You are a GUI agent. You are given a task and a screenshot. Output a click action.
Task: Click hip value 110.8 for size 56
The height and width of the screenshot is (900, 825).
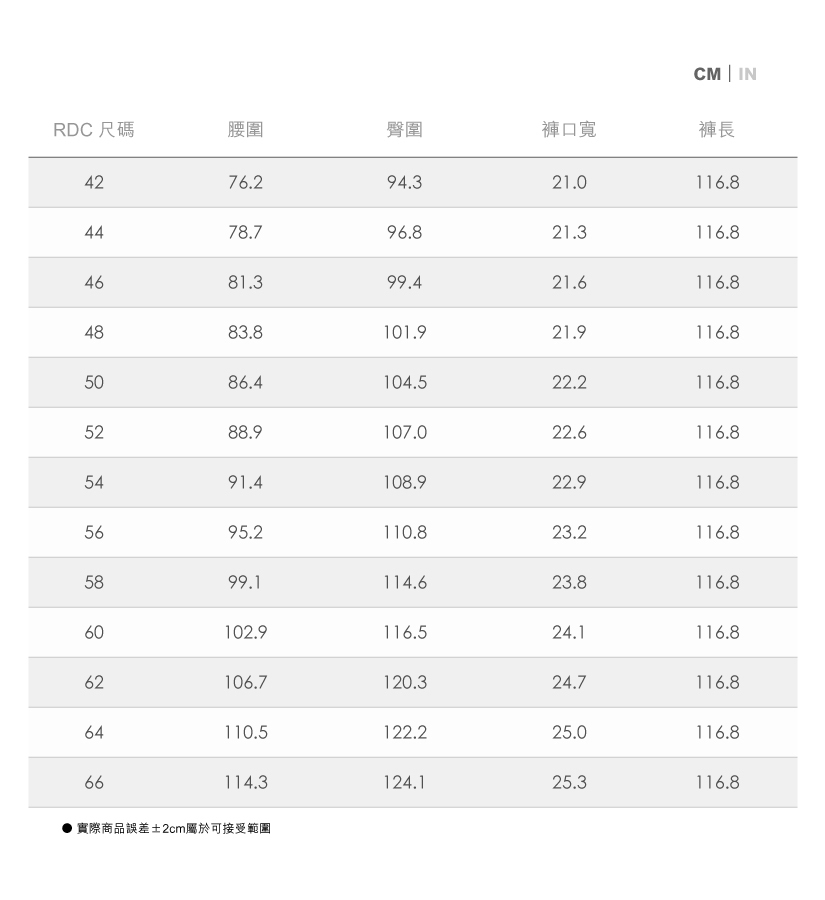(x=404, y=533)
